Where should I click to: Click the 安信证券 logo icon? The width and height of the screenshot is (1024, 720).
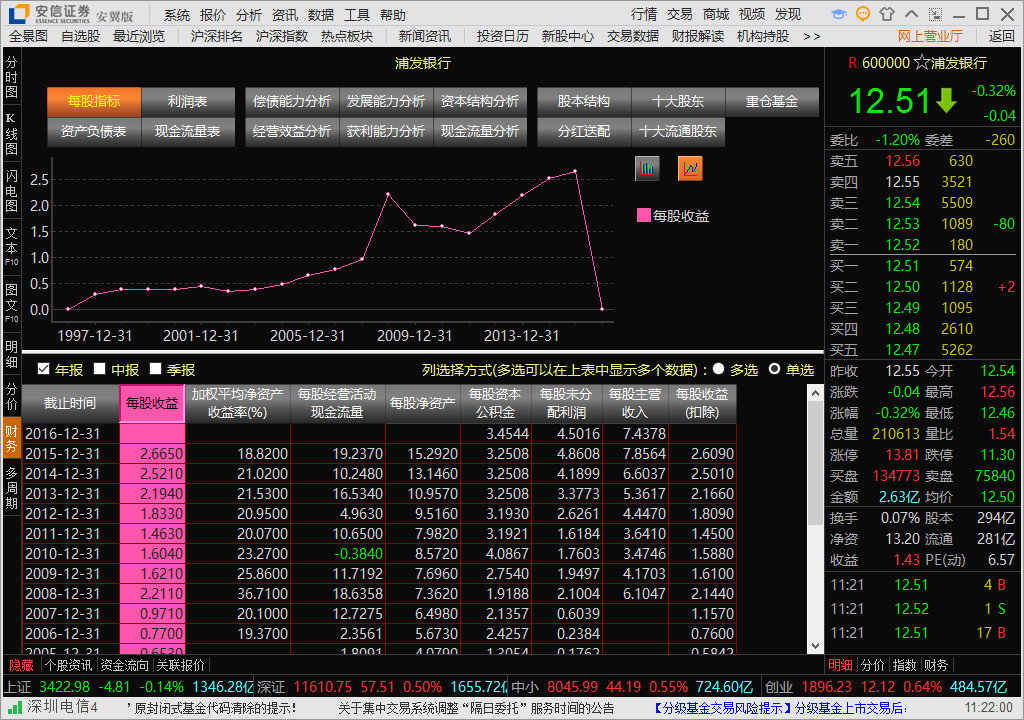pos(19,14)
